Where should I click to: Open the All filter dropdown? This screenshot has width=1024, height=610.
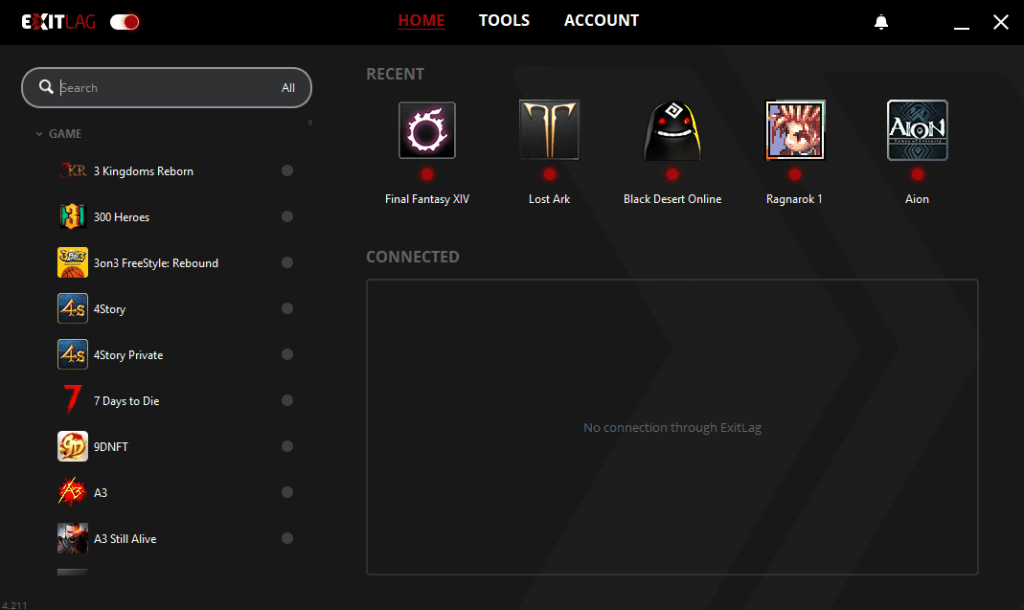(288, 88)
